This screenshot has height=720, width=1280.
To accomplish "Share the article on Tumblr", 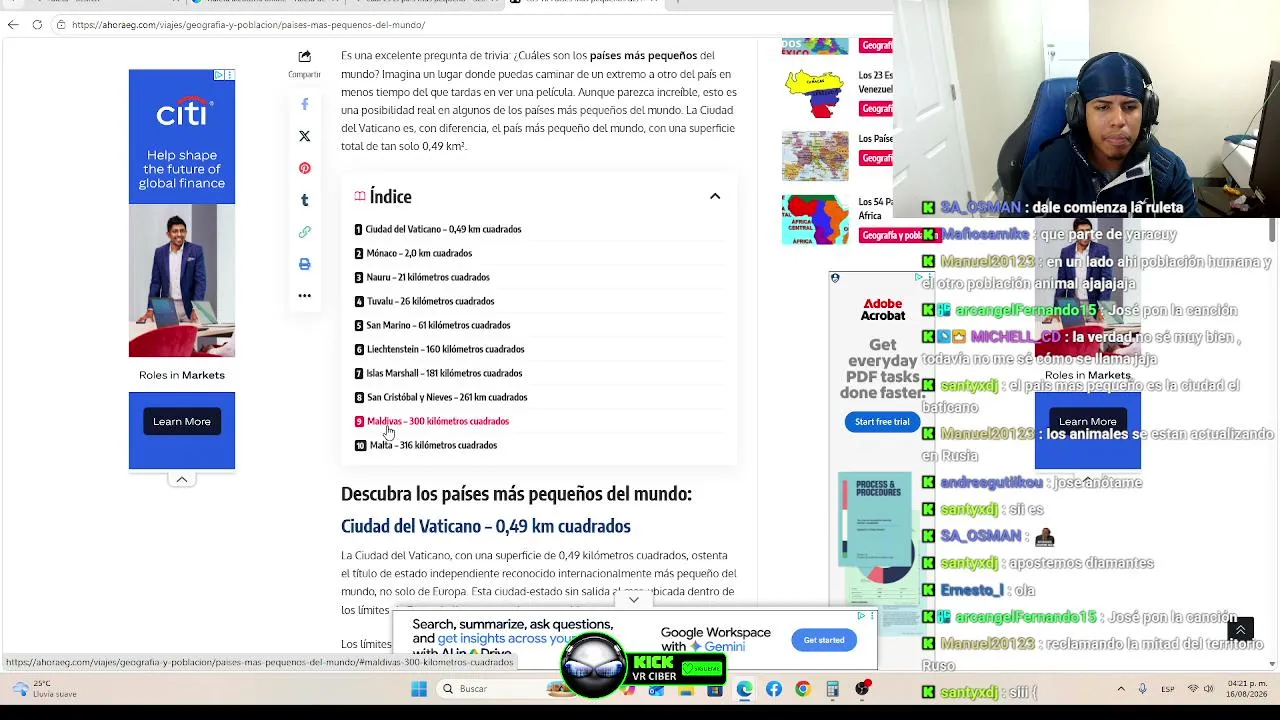I will click(305, 200).
